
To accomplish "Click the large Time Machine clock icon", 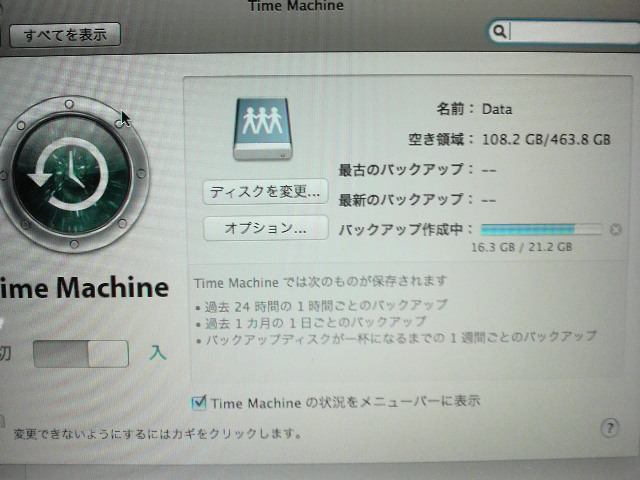I will (x=73, y=174).
